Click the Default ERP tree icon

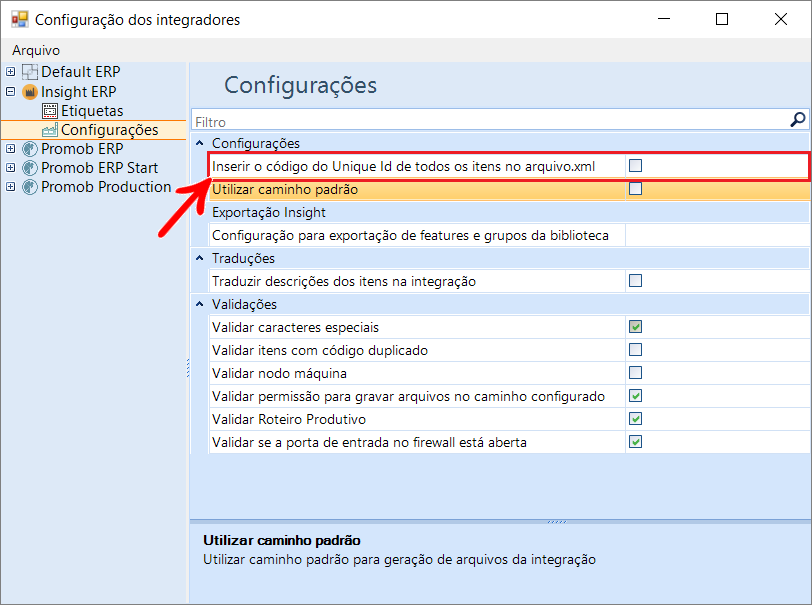pyautogui.click(x=30, y=72)
